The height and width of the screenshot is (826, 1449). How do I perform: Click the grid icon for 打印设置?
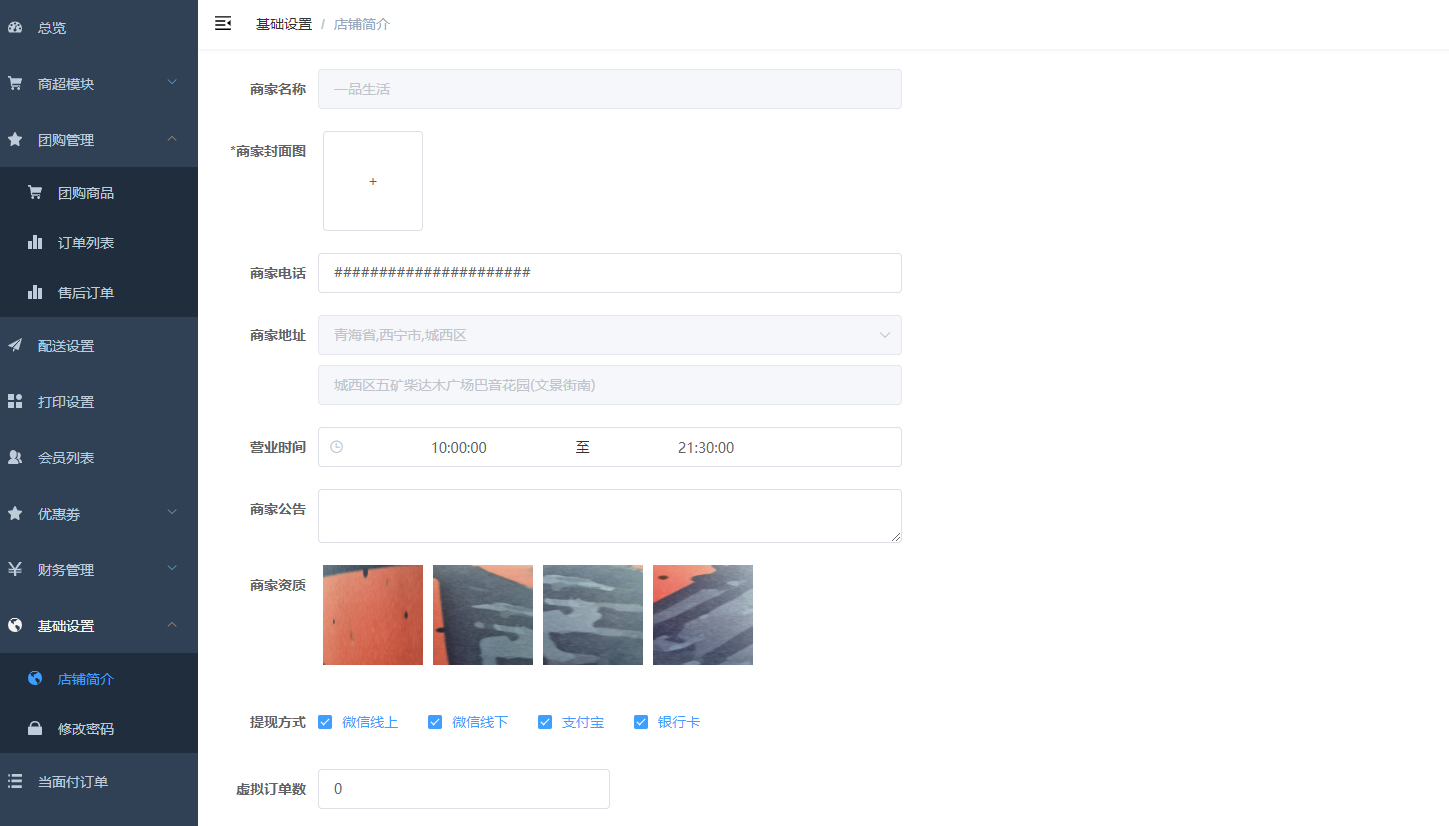point(15,402)
